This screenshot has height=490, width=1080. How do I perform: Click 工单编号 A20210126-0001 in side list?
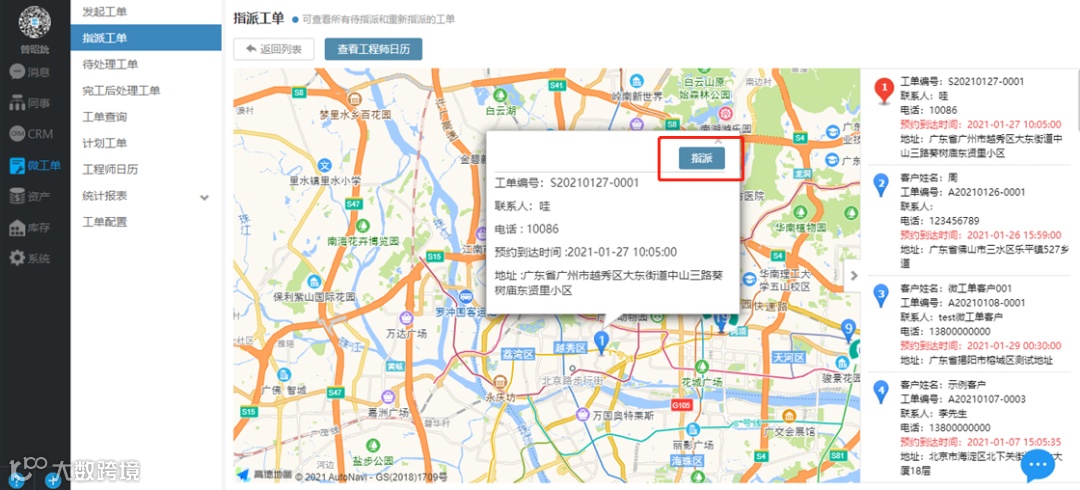pyautogui.click(x=962, y=192)
